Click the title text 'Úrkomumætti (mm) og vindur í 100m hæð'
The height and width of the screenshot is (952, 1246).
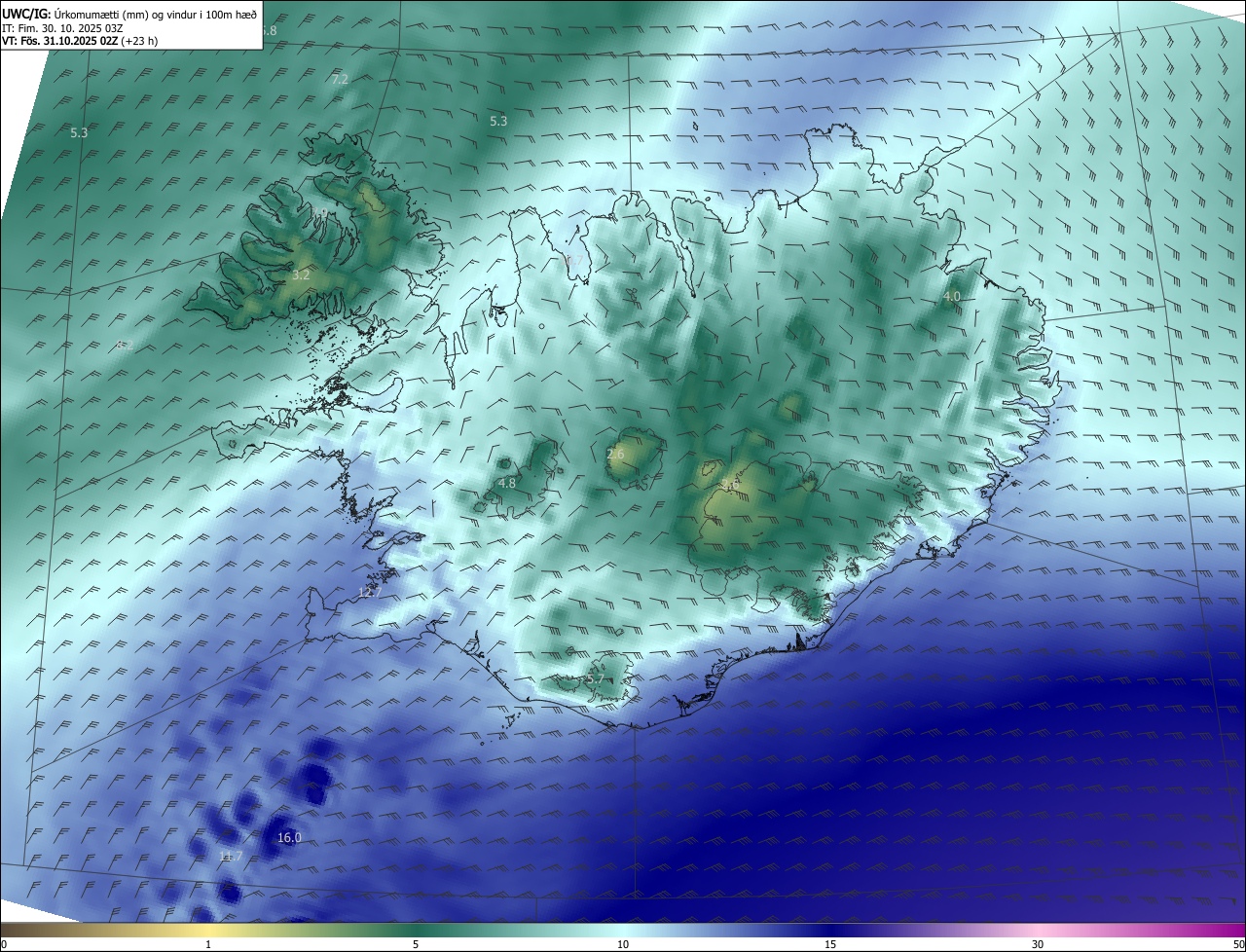156,14
